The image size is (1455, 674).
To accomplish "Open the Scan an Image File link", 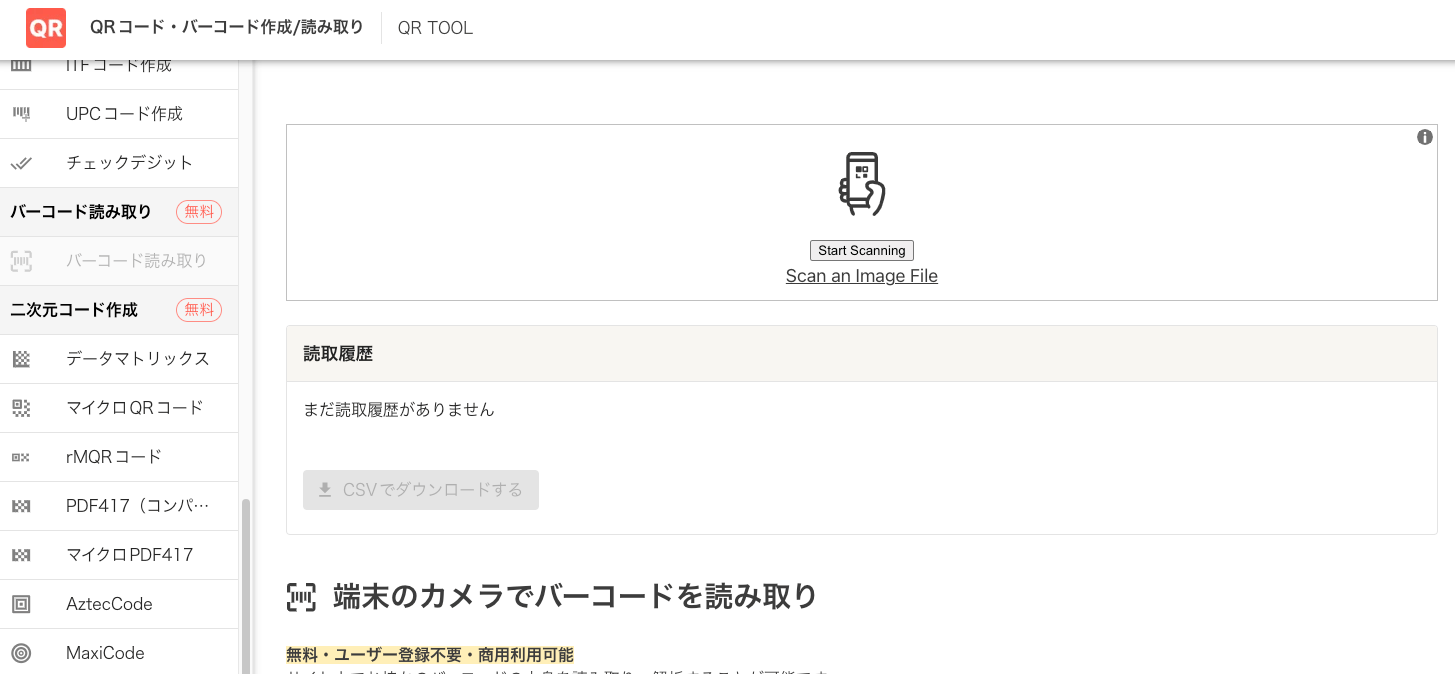I will point(861,276).
